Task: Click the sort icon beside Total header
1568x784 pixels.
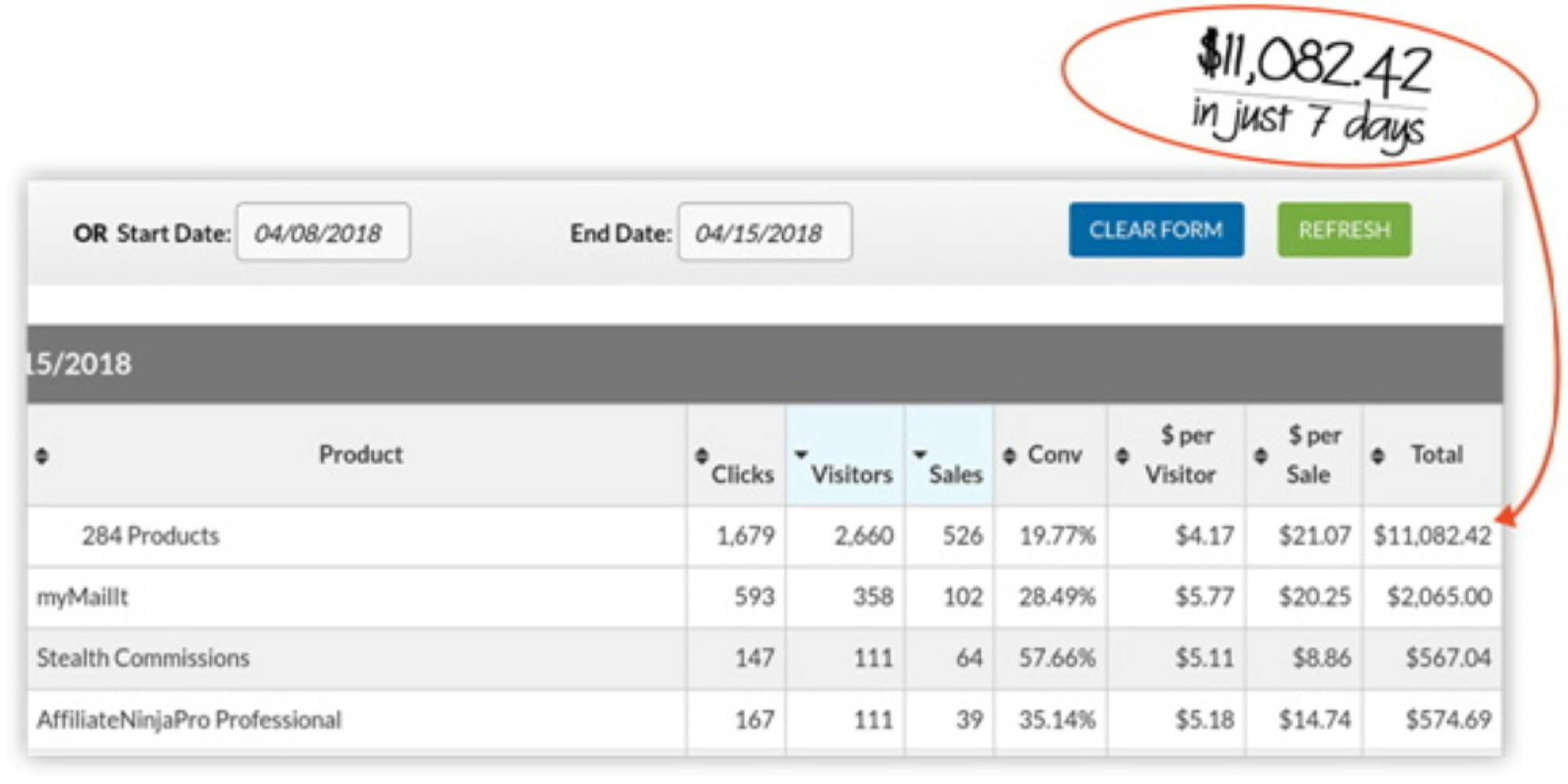Action: [1377, 456]
